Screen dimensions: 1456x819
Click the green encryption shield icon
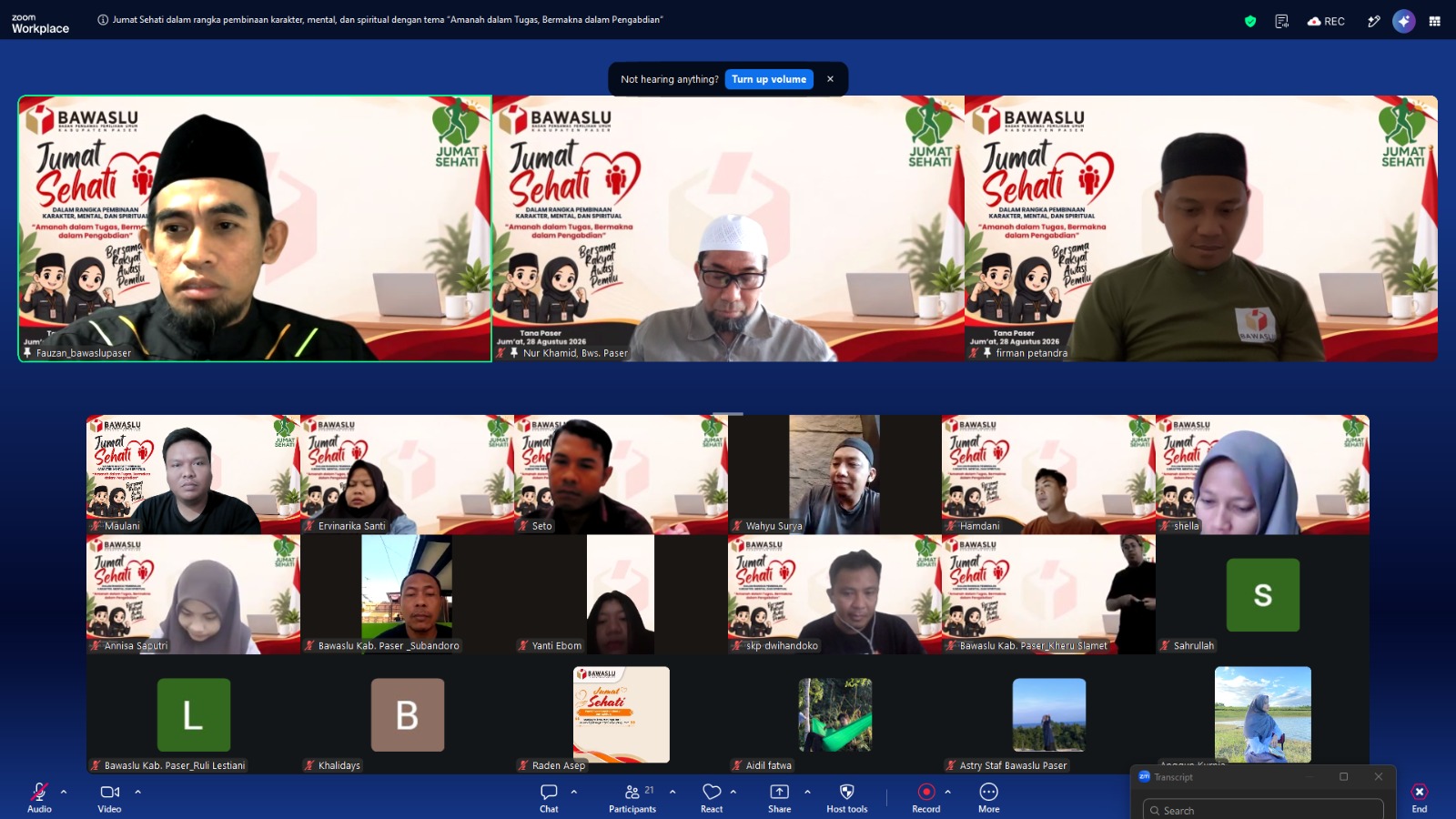click(x=1250, y=21)
